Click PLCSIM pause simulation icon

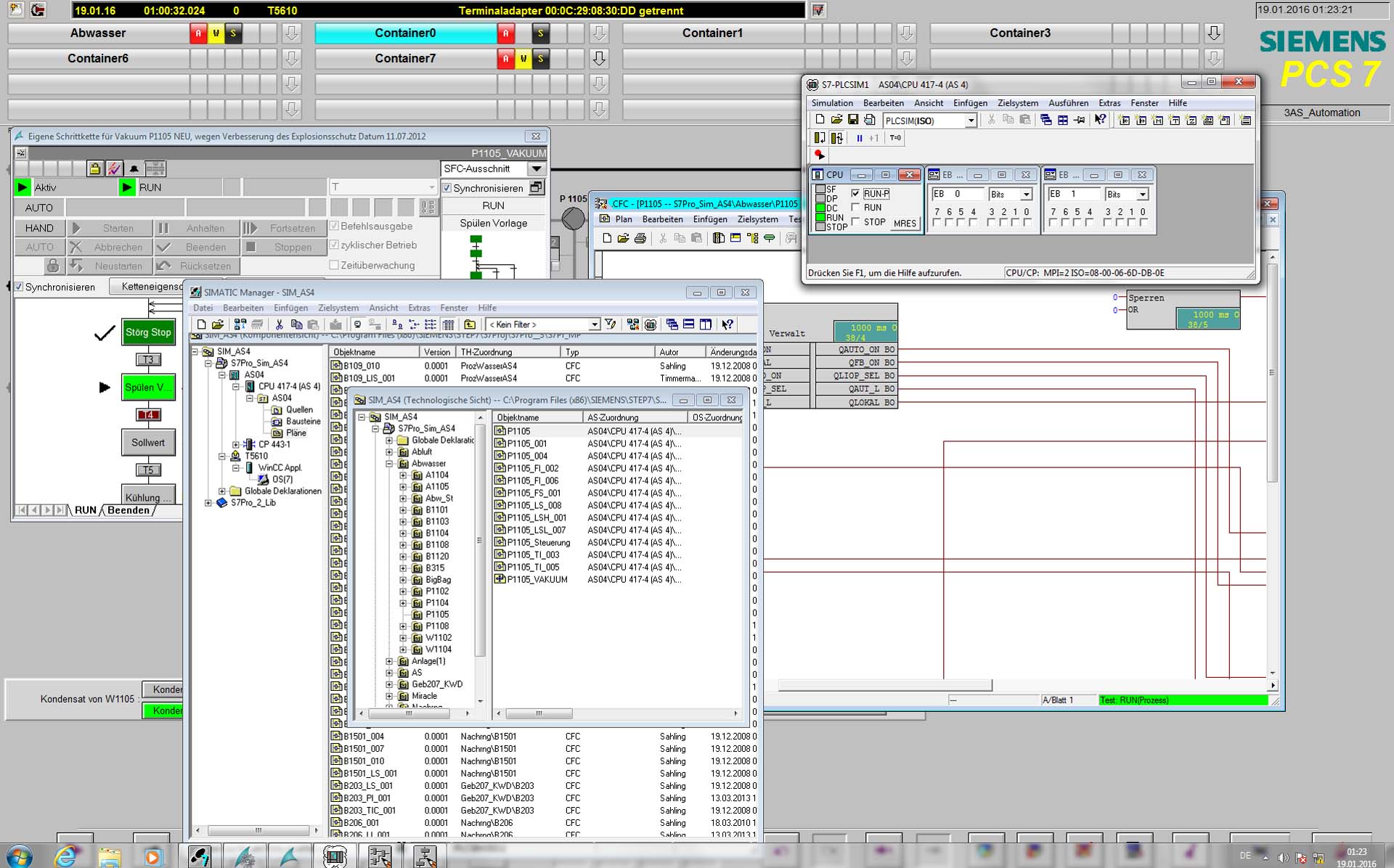tap(860, 138)
